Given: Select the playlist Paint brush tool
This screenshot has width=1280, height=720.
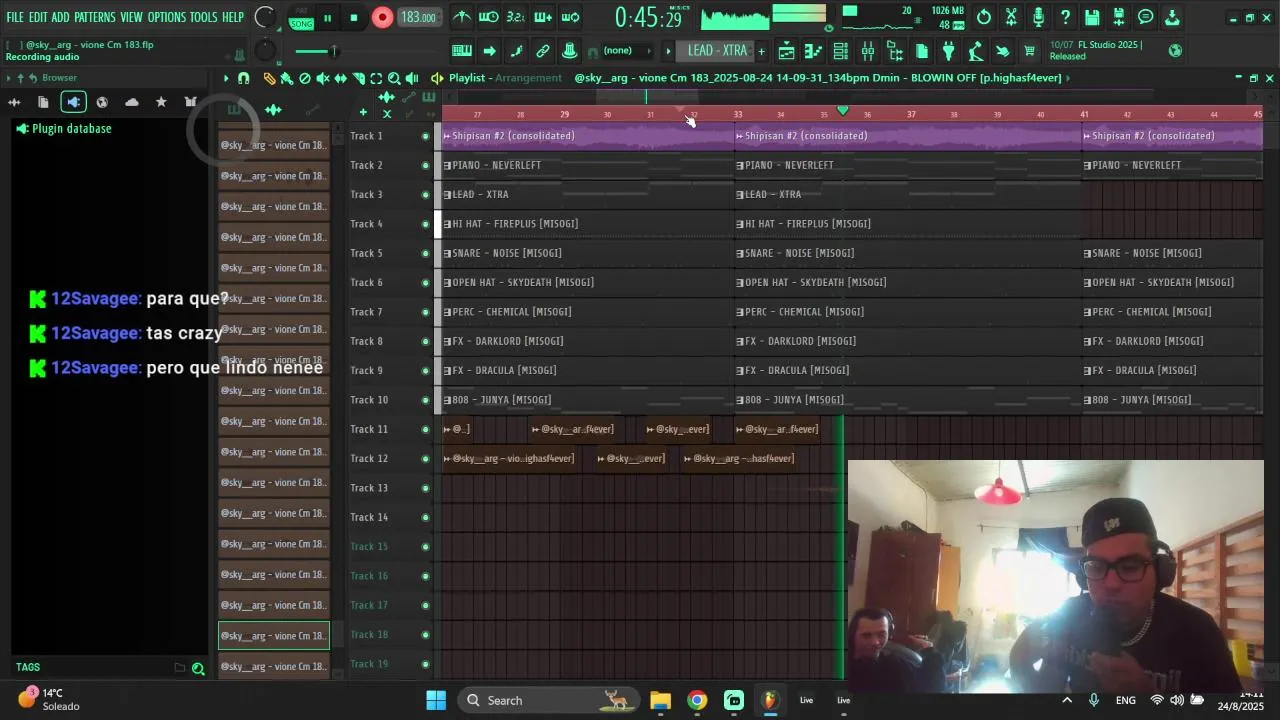Looking at the screenshot, I should pos(287,78).
